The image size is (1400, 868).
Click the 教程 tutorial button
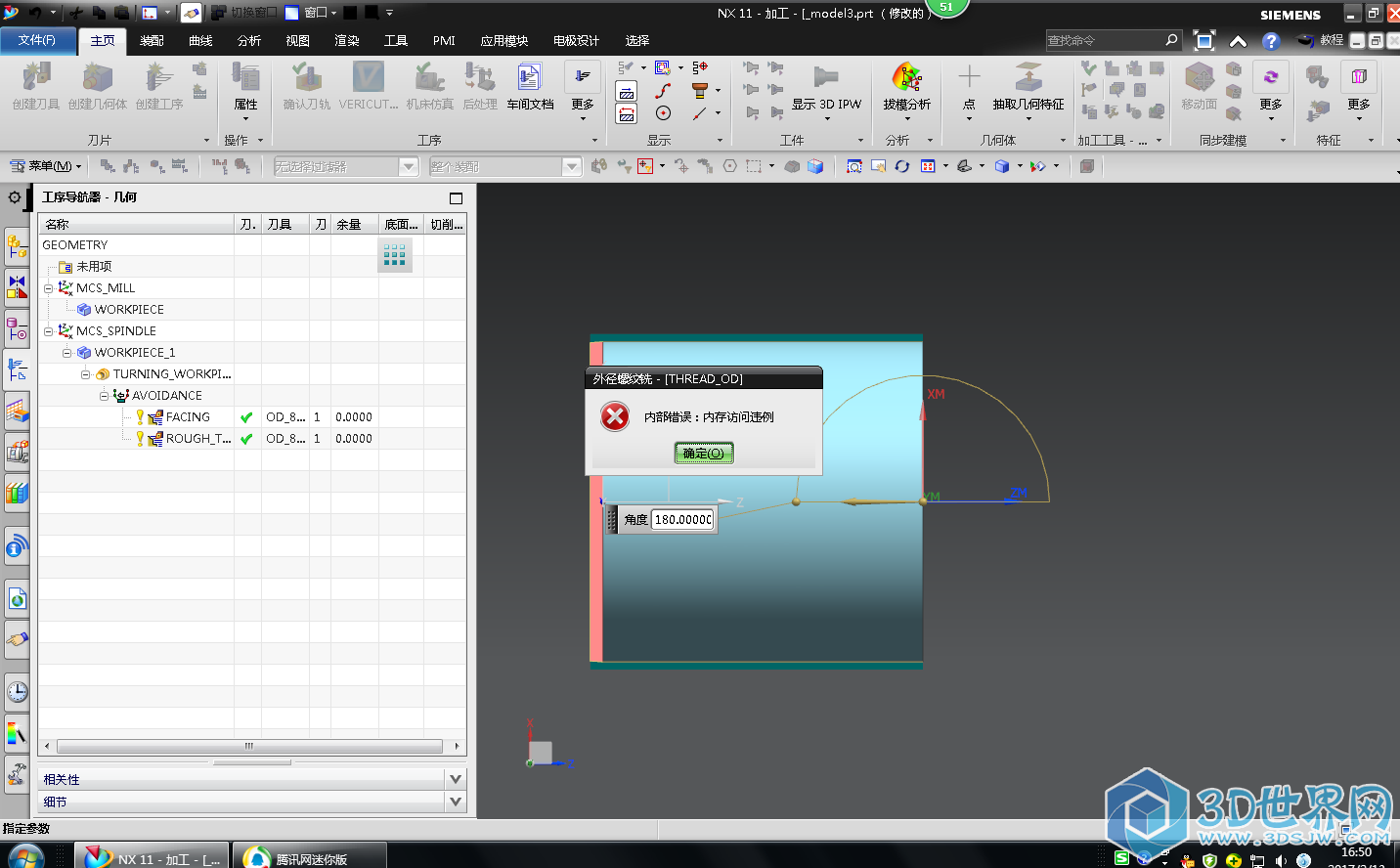coord(1320,40)
